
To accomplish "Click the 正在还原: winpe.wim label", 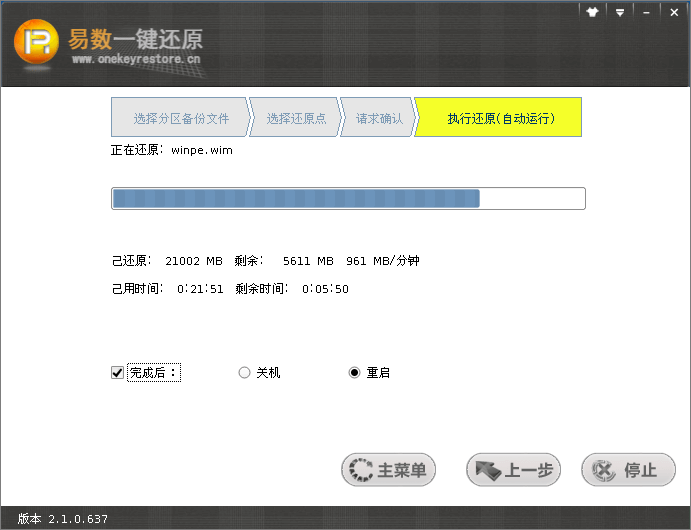I will (171, 150).
